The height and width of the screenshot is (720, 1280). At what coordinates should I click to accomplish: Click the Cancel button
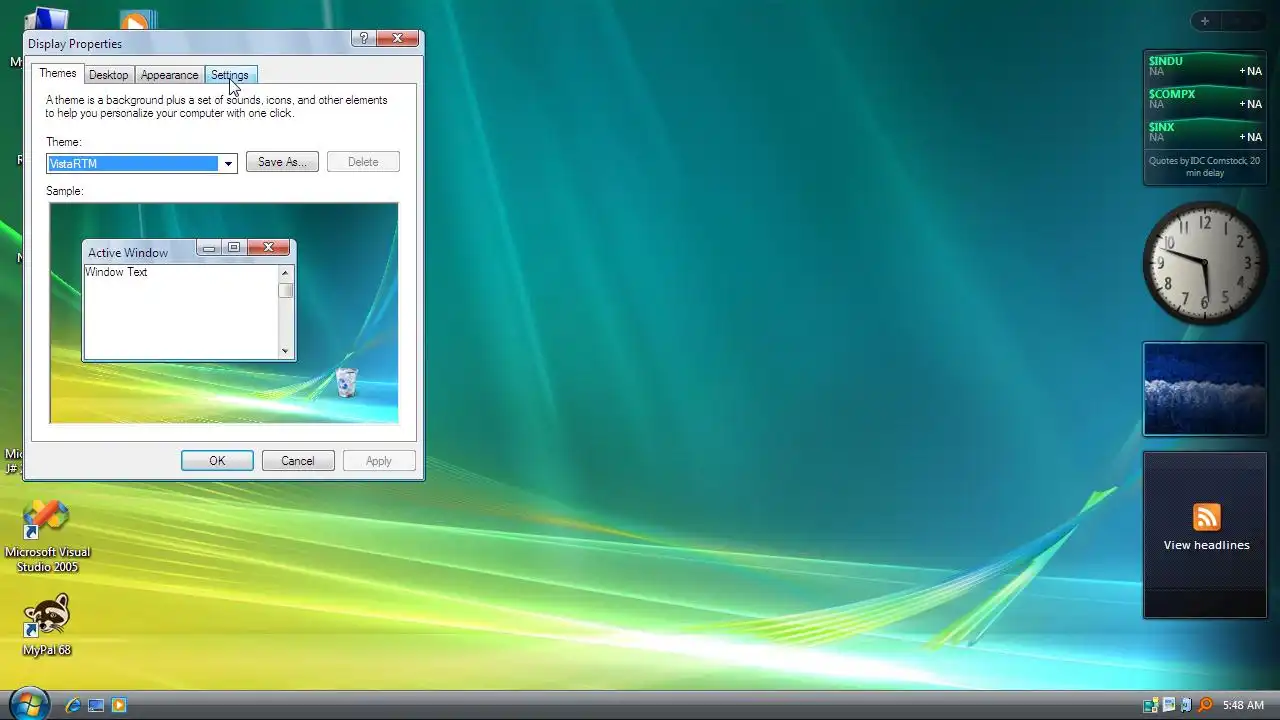pyautogui.click(x=298, y=461)
